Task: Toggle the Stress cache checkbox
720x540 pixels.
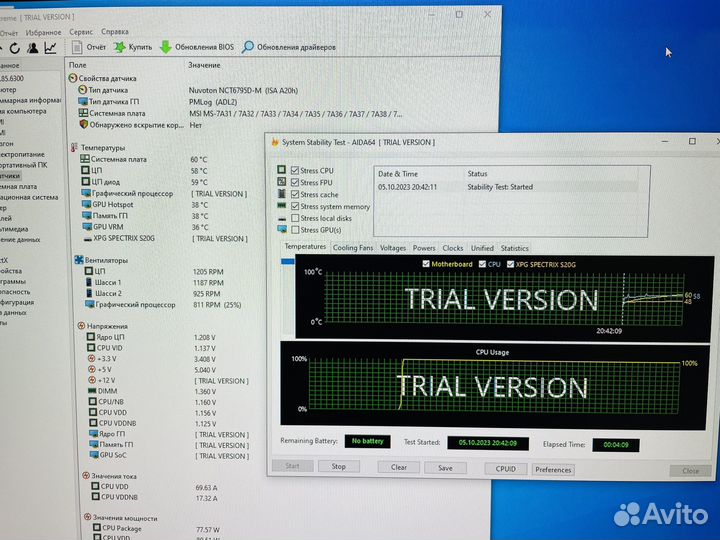Action: pyautogui.click(x=295, y=194)
